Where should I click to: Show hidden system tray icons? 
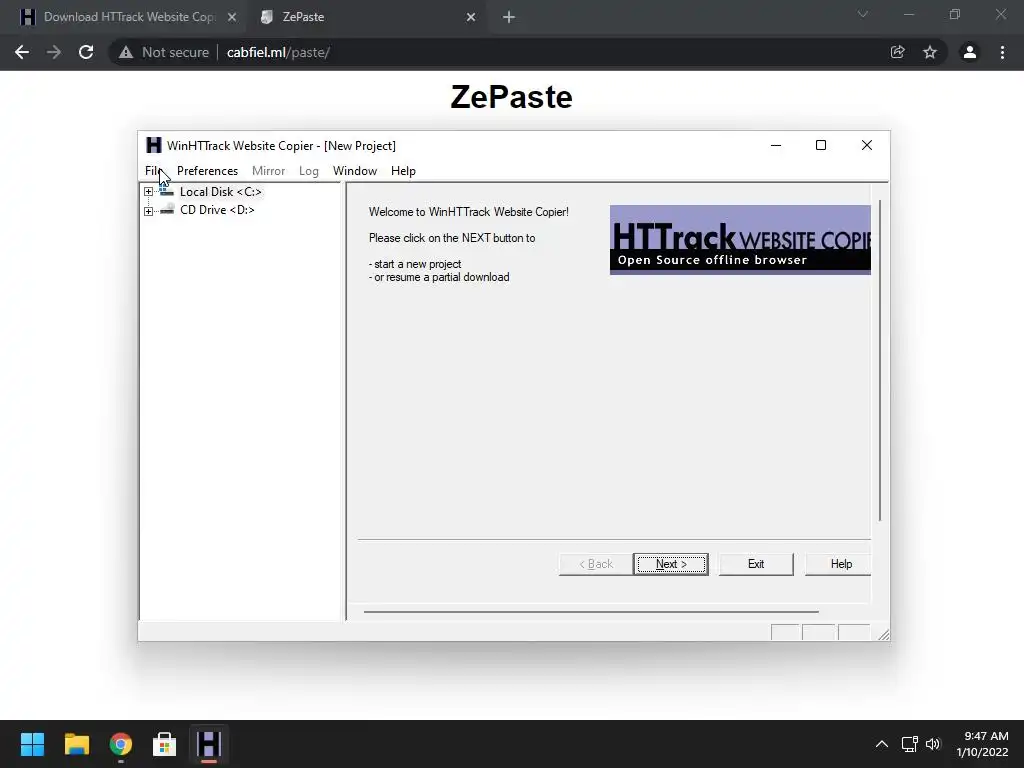(x=882, y=744)
